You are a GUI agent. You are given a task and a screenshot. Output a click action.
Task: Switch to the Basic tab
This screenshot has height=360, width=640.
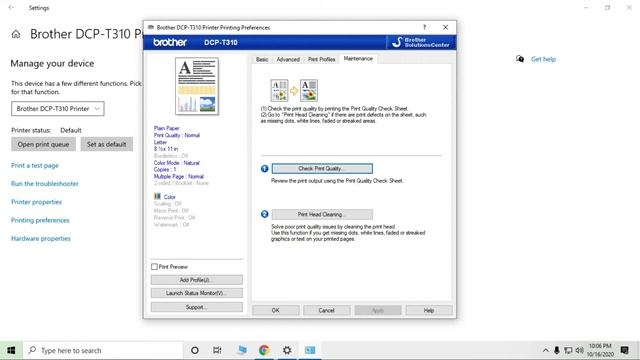[262, 59]
